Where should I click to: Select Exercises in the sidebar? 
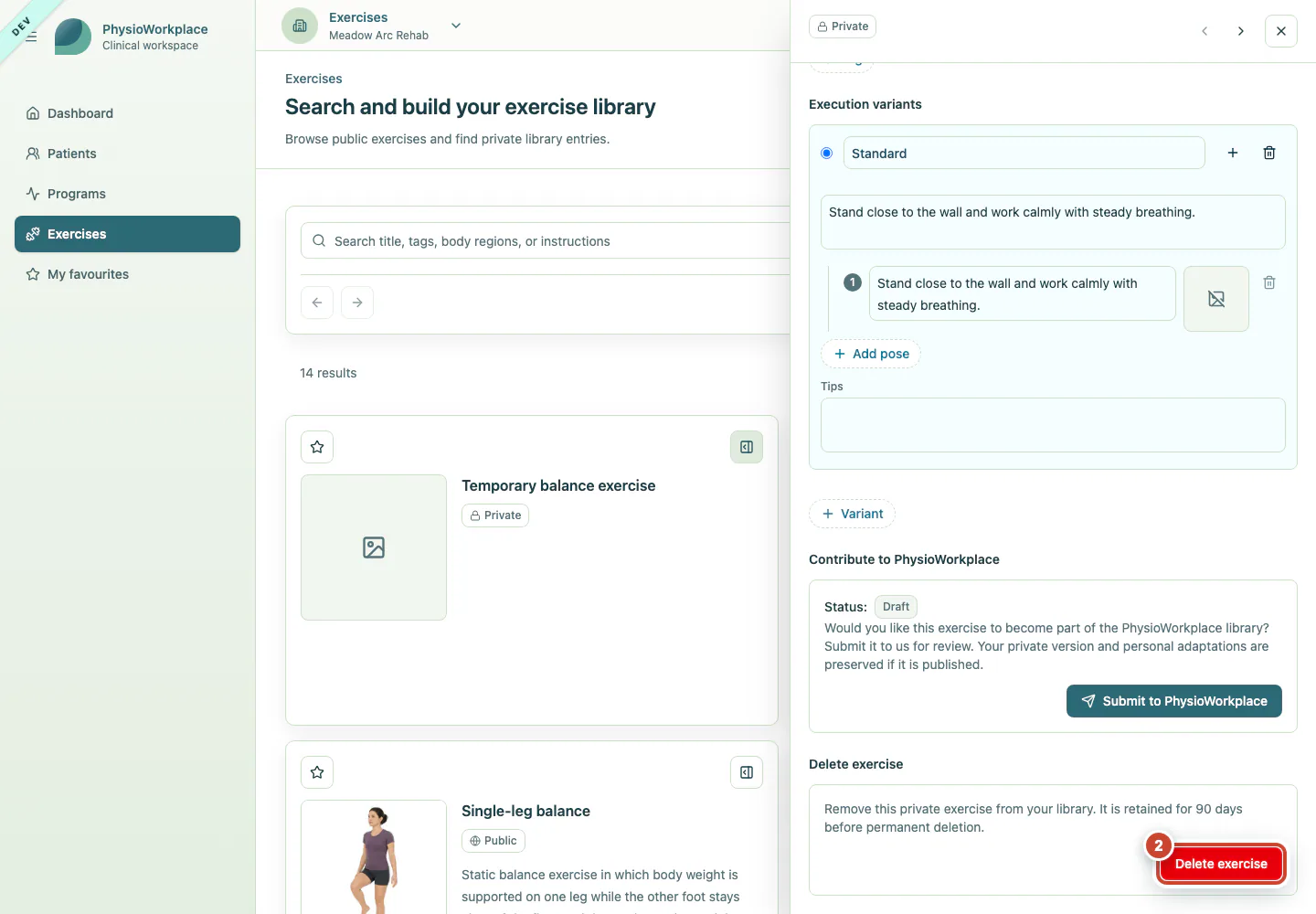point(127,234)
